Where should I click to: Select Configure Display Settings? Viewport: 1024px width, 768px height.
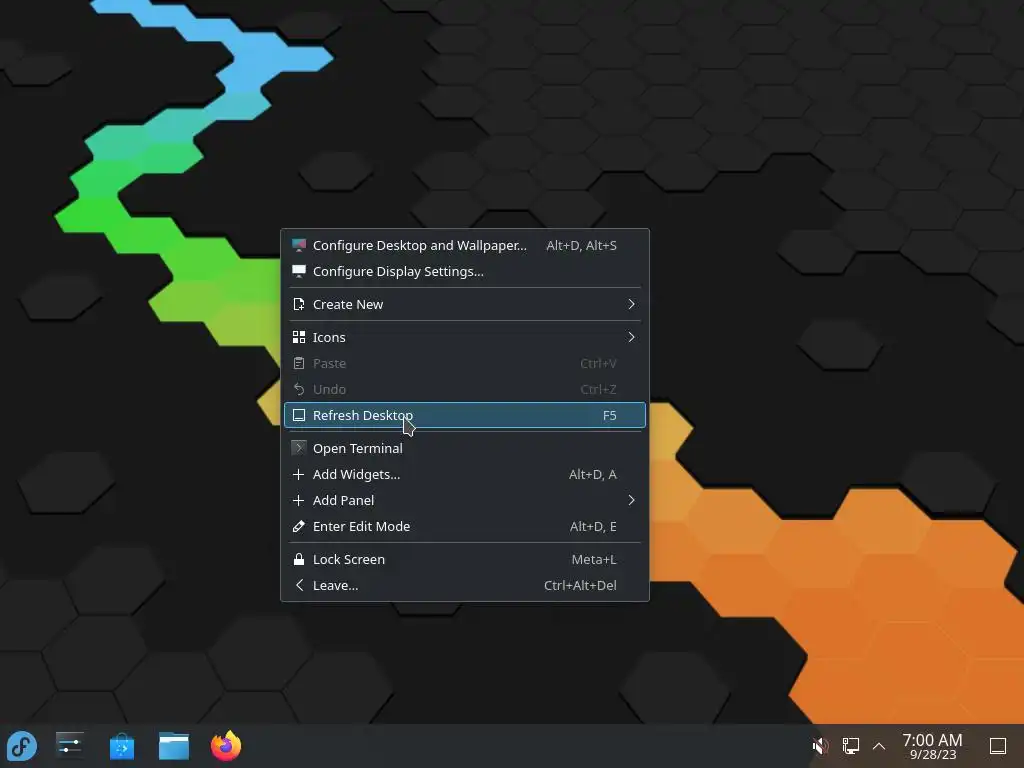click(x=465, y=272)
